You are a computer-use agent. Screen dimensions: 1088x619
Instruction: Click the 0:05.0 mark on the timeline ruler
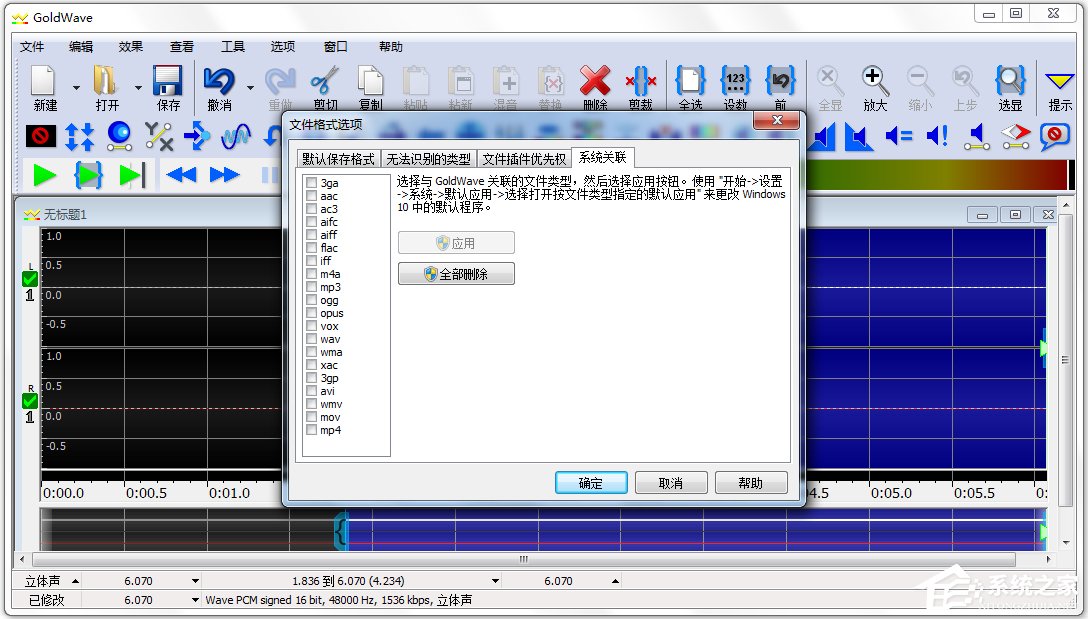pos(891,493)
